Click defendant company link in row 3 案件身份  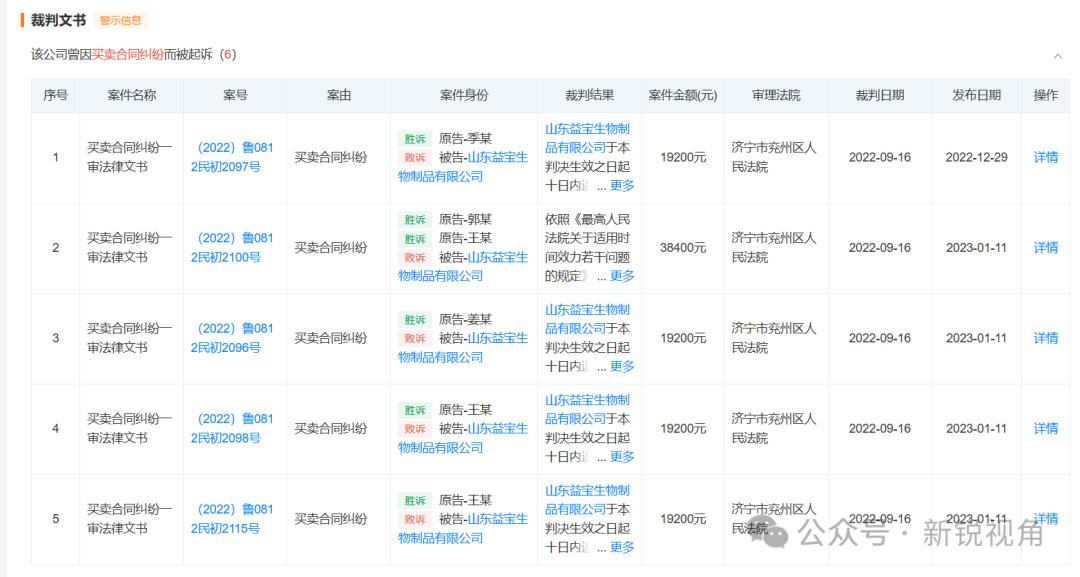[x=463, y=348]
